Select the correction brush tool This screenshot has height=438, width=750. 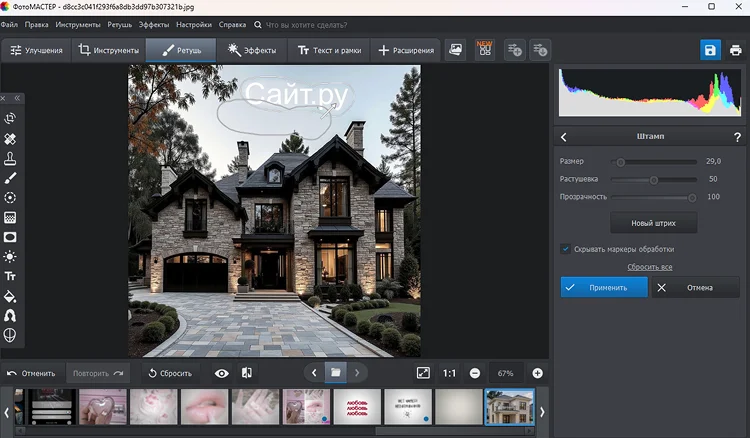pyautogui.click(x=10, y=178)
